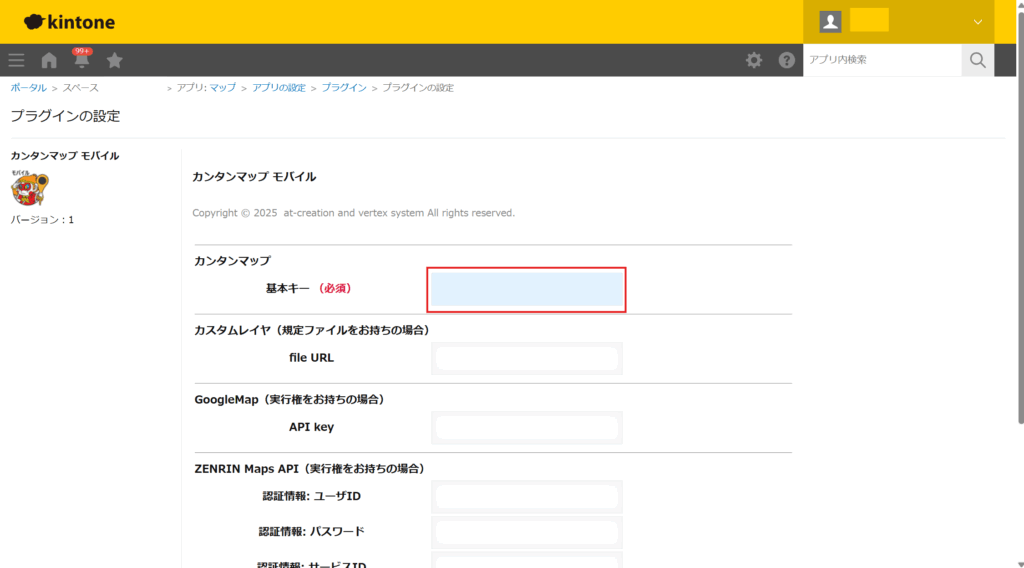Image resolution: width=1024 pixels, height=568 pixels.
Task: Open the settings gear icon
Action: tap(754, 60)
